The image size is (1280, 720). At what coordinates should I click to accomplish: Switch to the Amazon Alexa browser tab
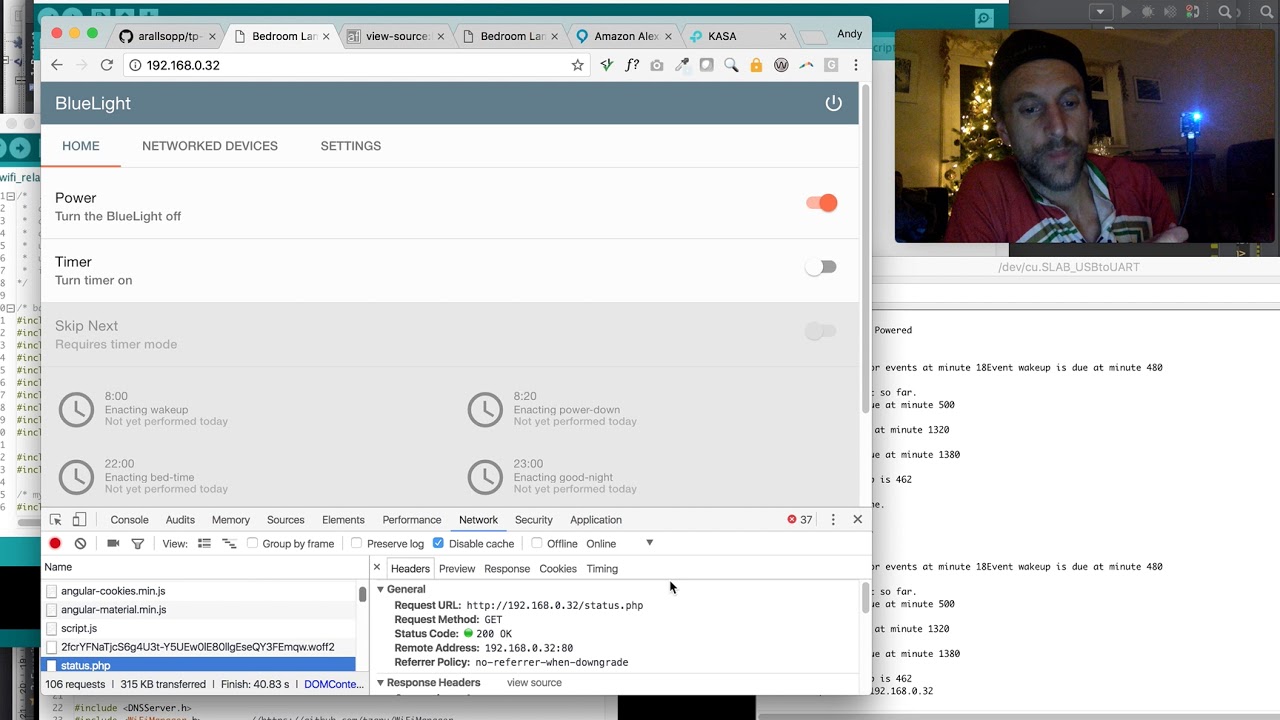click(x=627, y=36)
